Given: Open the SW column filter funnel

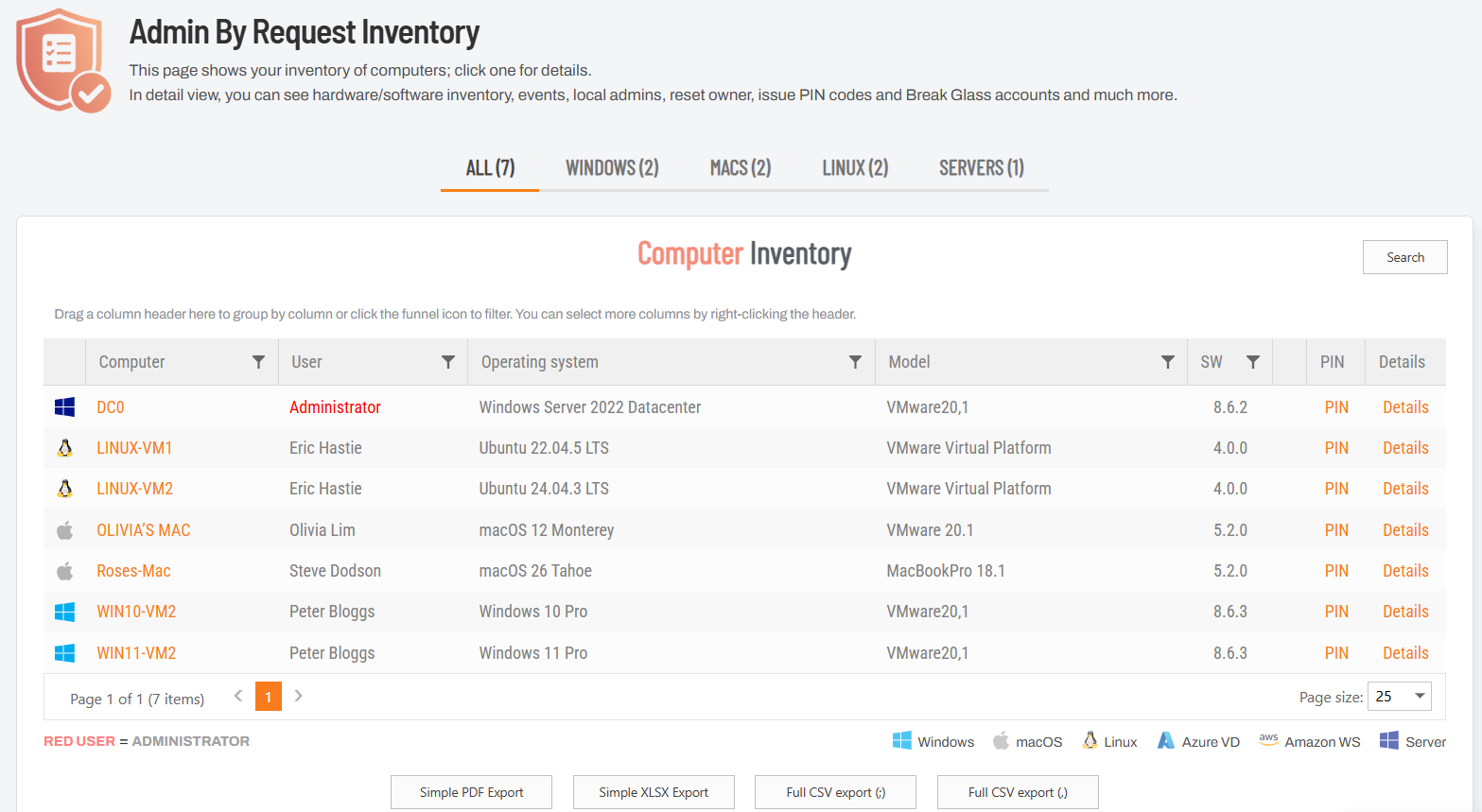Looking at the screenshot, I should (x=1253, y=362).
